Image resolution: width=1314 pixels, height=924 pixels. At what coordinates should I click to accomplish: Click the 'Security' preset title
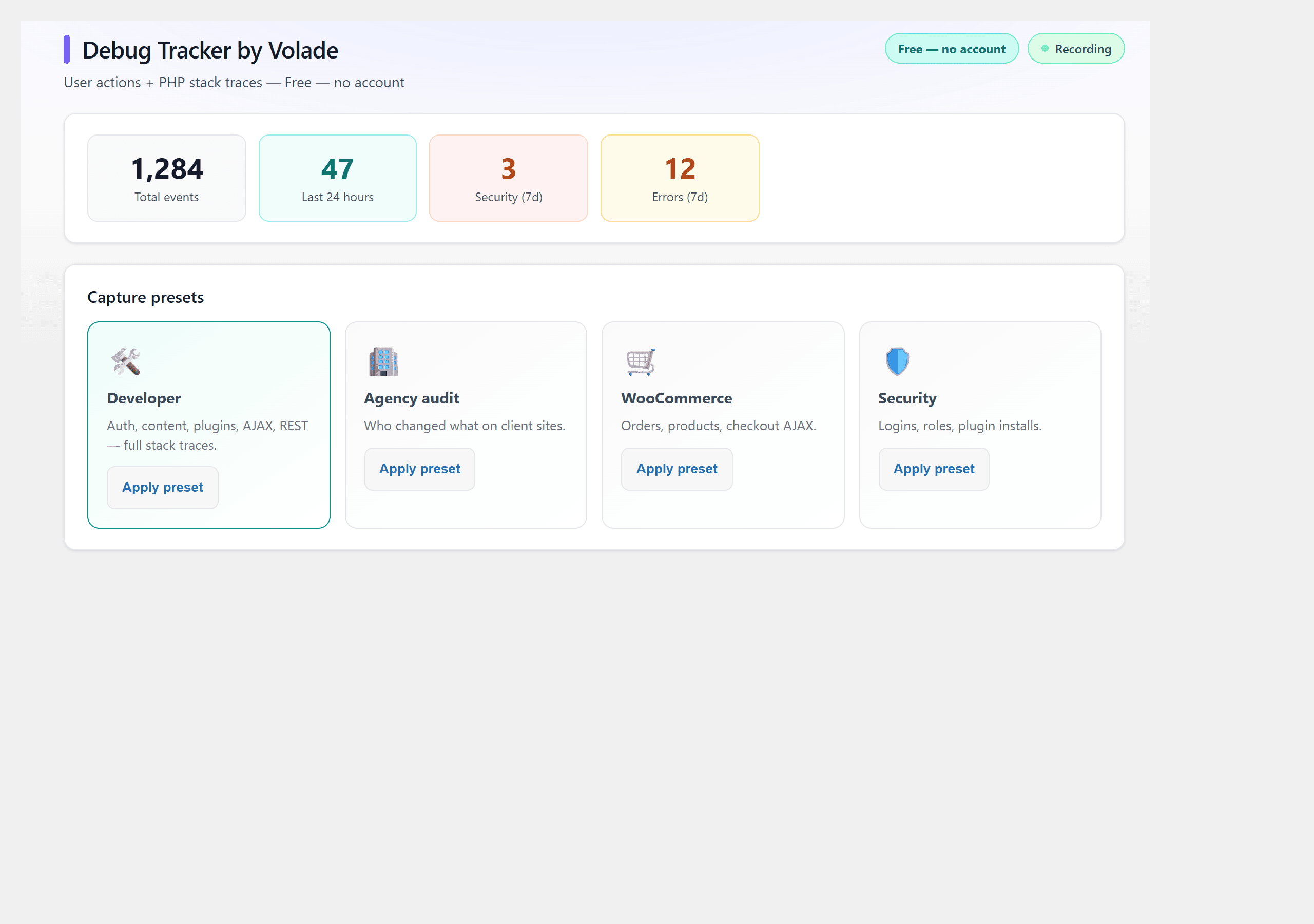(907, 398)
